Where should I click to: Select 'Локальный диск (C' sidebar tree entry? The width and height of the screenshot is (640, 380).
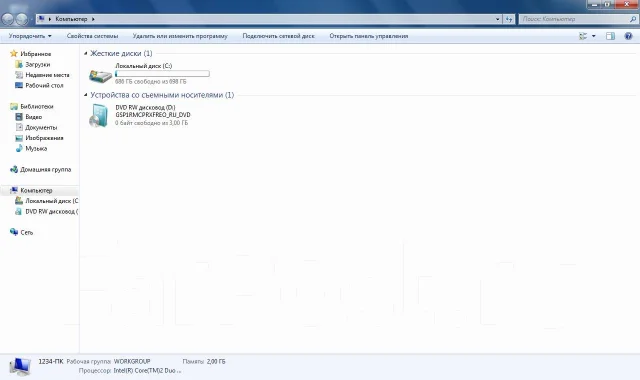47,201
